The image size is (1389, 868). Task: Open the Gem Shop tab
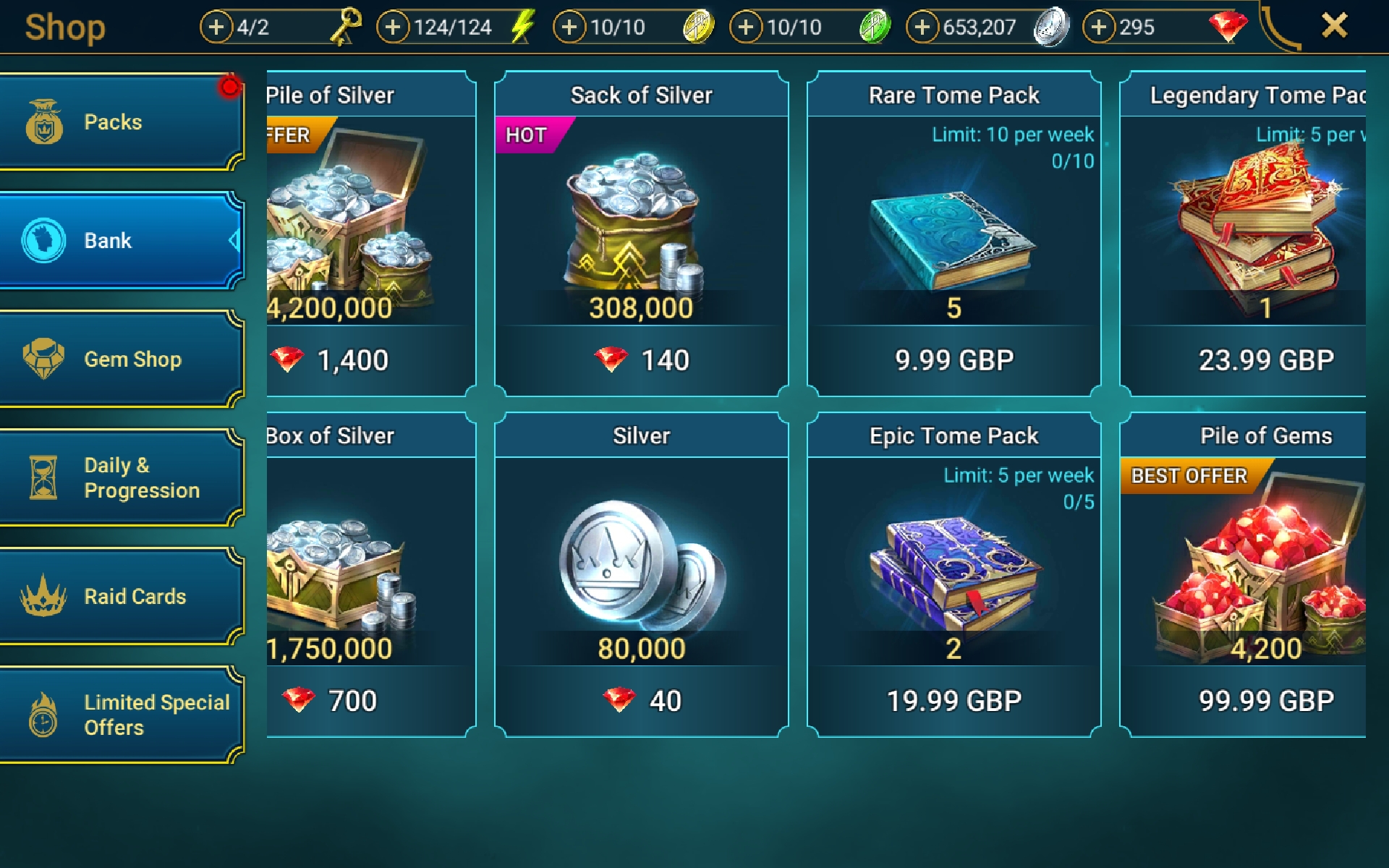(x=122, y=359)
